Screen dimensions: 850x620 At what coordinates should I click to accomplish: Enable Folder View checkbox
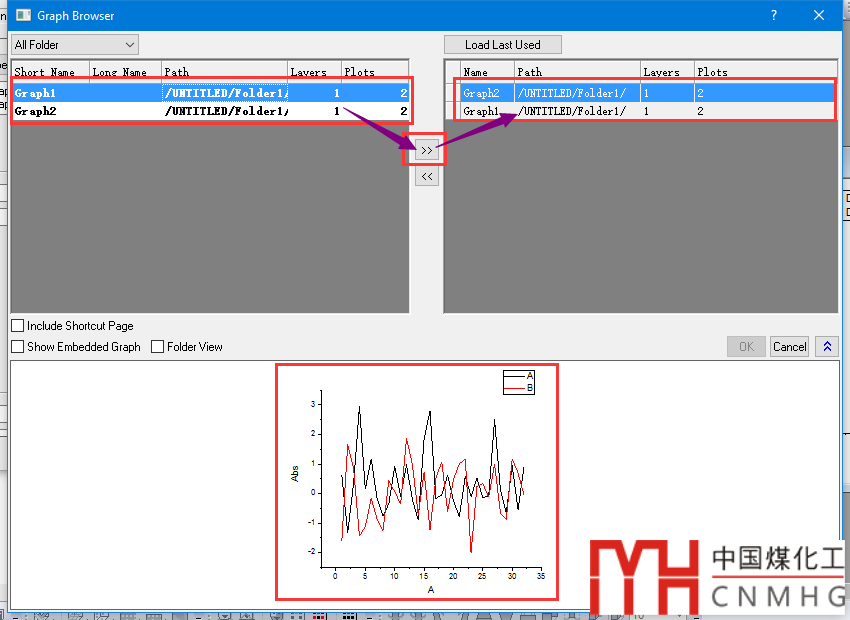158,347
